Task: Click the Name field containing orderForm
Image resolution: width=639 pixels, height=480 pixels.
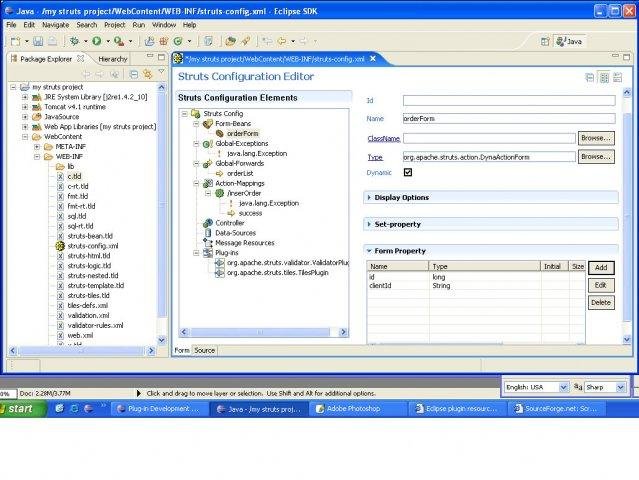Action: coord(509,119)
